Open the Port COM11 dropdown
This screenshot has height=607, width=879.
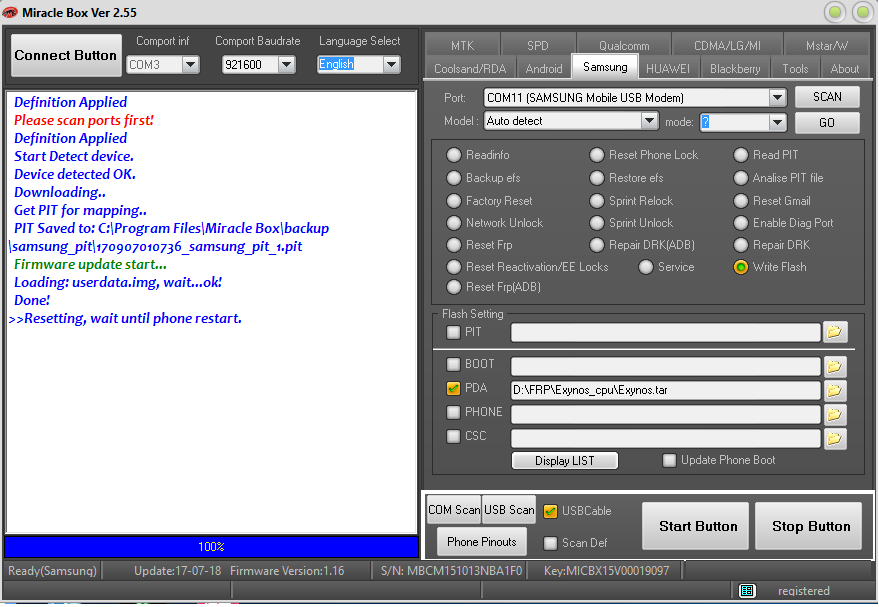tap(777, 98)
